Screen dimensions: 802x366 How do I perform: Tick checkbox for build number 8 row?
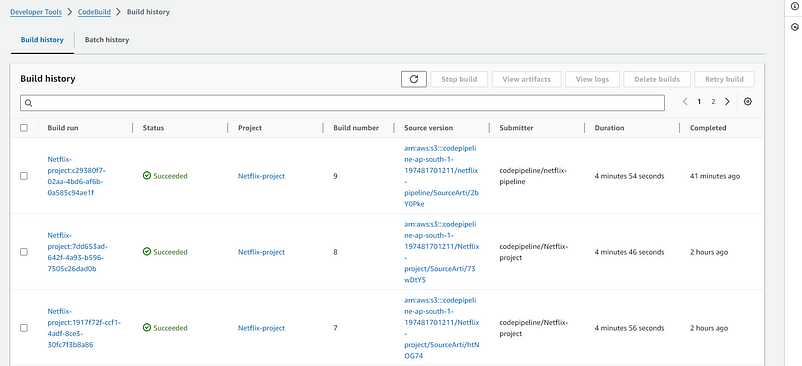point(24,252)
